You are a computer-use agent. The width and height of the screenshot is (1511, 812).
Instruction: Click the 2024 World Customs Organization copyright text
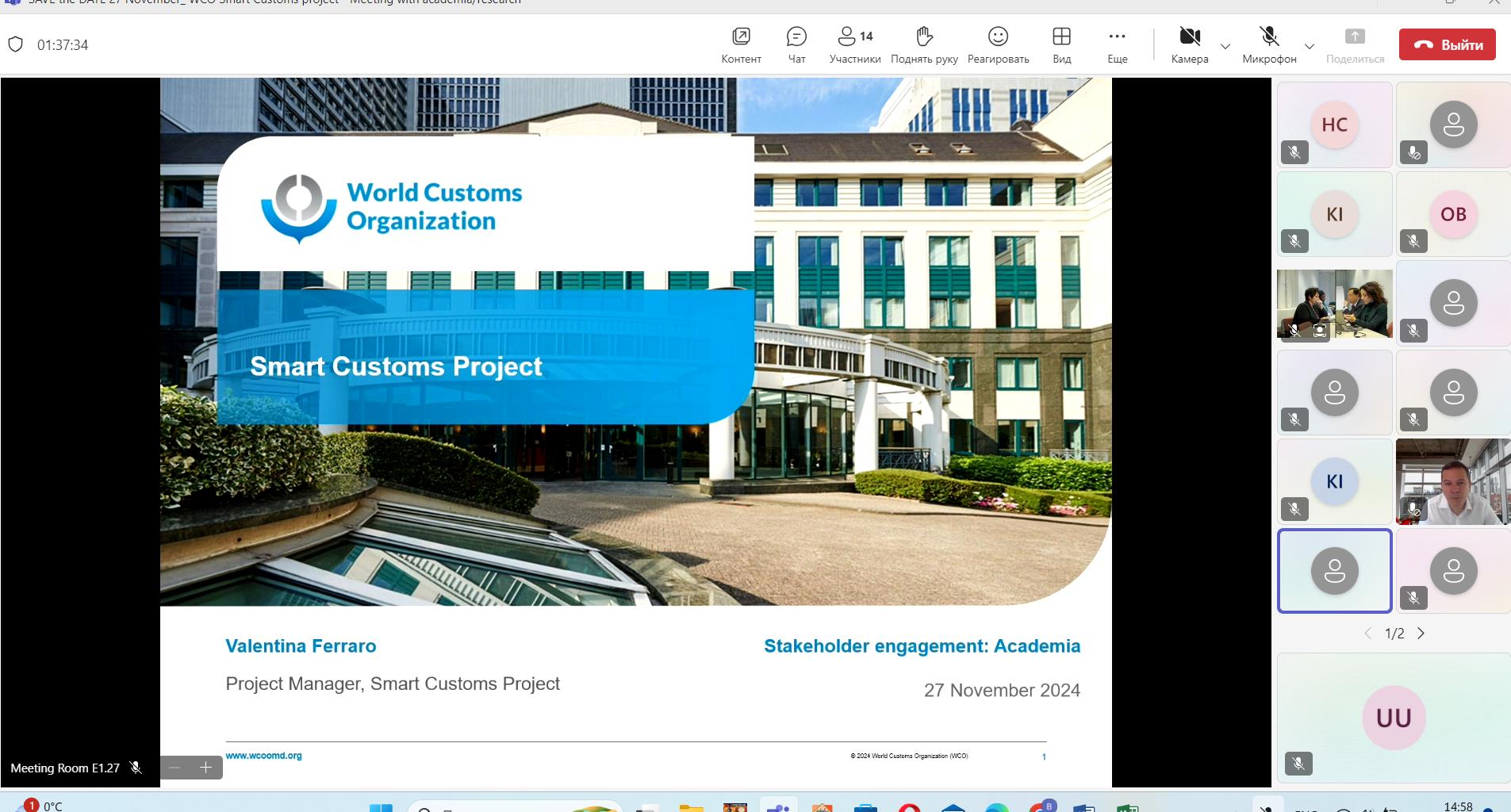pyautogui.click(x=909, y=756)
